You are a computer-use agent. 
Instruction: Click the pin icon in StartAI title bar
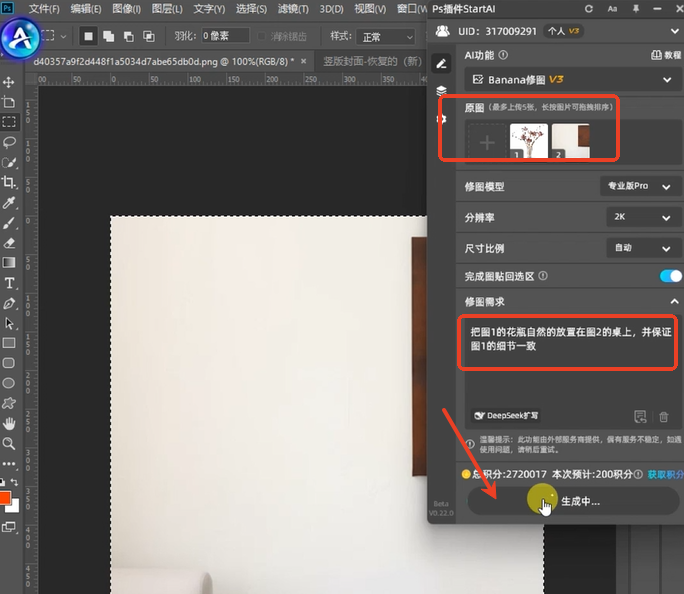pyautogui.click(x=636, y=9)
